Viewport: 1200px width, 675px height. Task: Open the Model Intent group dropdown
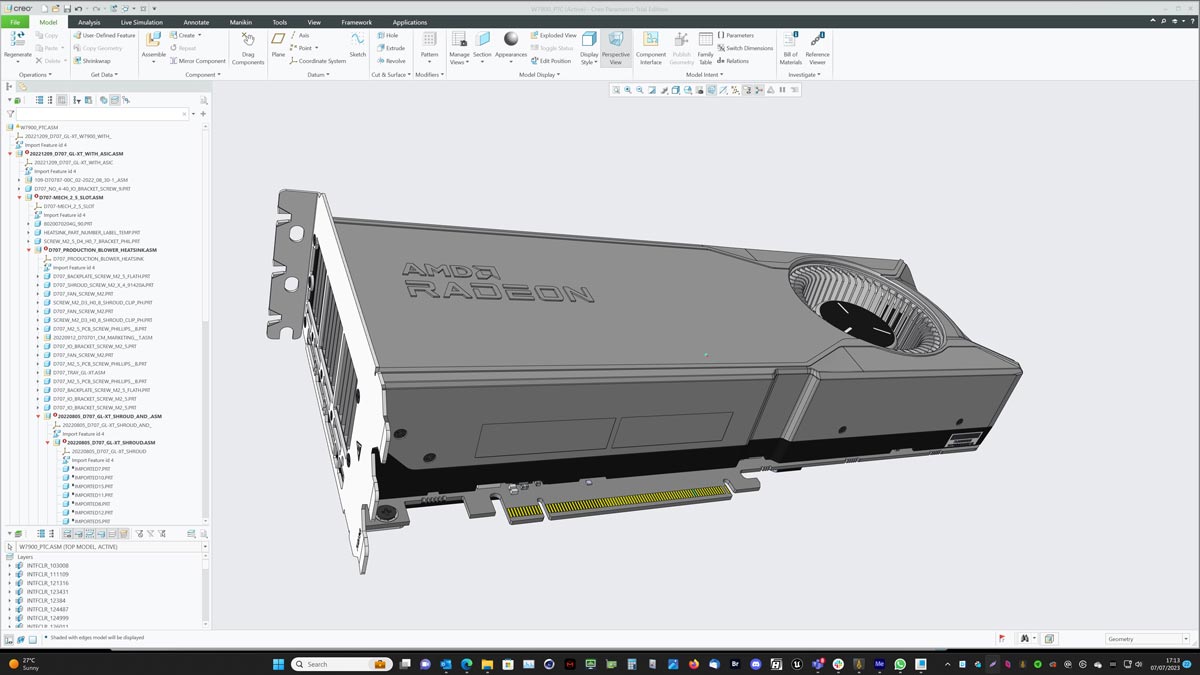click(x=704, y=74)
